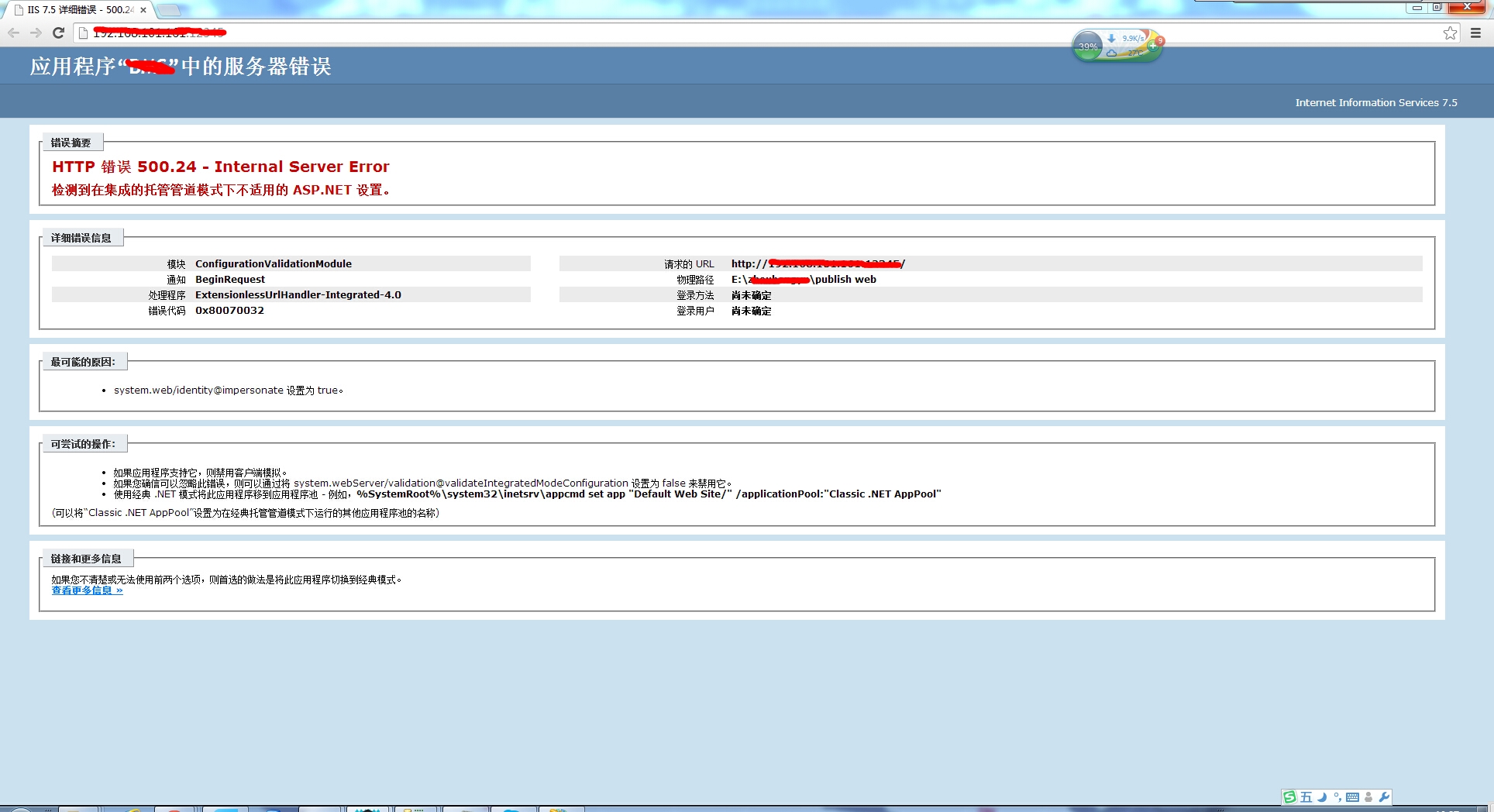Close the IIS 7.5 error tab

click(x=143, y=10)
